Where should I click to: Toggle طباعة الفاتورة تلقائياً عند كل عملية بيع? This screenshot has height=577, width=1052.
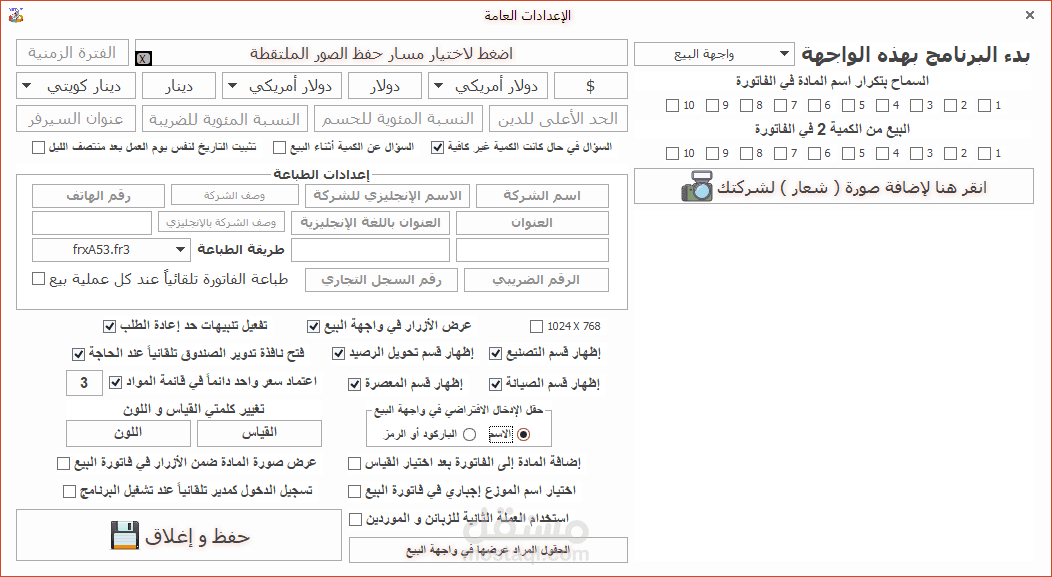[38, 278]
